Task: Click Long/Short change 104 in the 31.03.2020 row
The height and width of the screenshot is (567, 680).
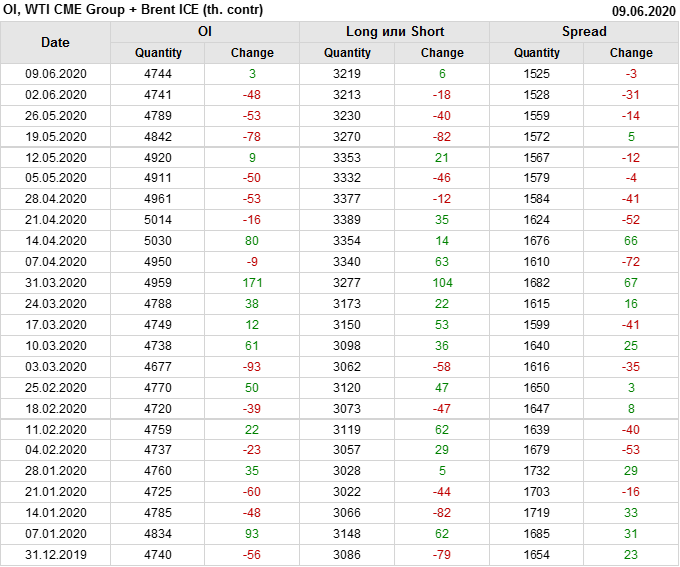Action: (442, 283)
